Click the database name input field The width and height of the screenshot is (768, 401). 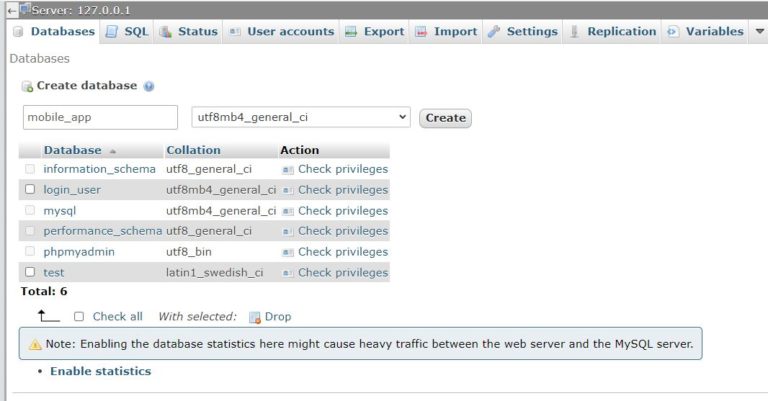click(100, 117)
